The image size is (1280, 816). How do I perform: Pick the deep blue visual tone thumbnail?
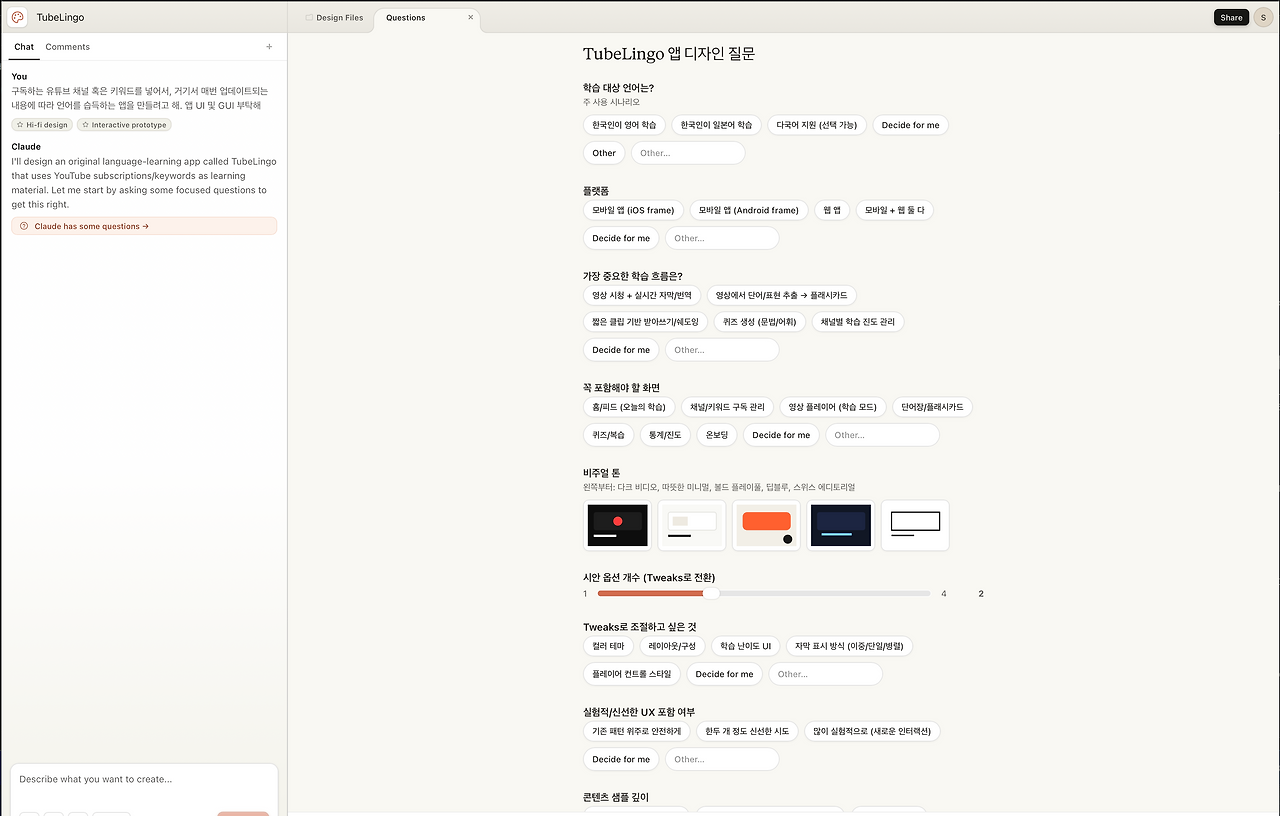click(x=841, y=525)
